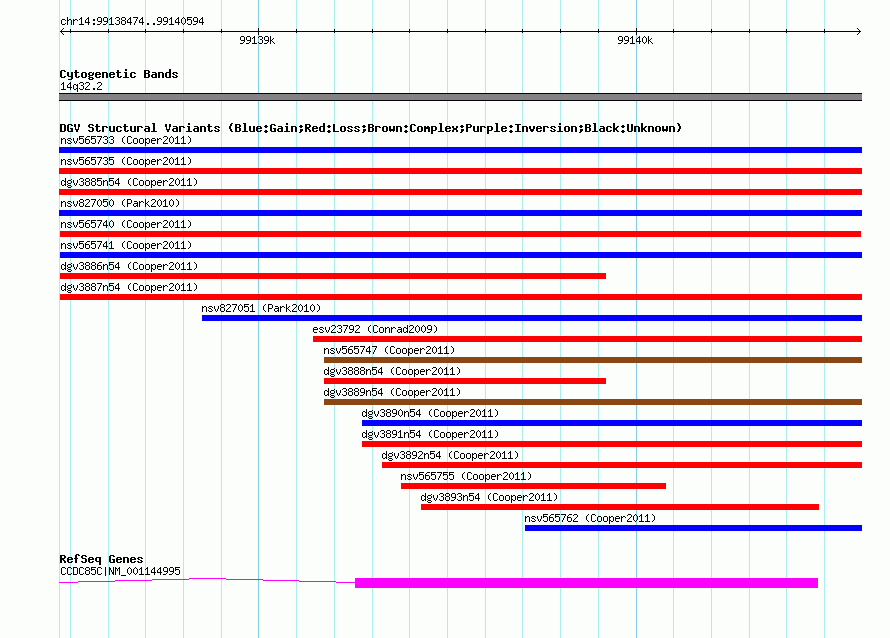The image size is (890, 638).
Task: Open the dgv3888n54 (Cooper2011) label
Action: [x=392, y=371]
